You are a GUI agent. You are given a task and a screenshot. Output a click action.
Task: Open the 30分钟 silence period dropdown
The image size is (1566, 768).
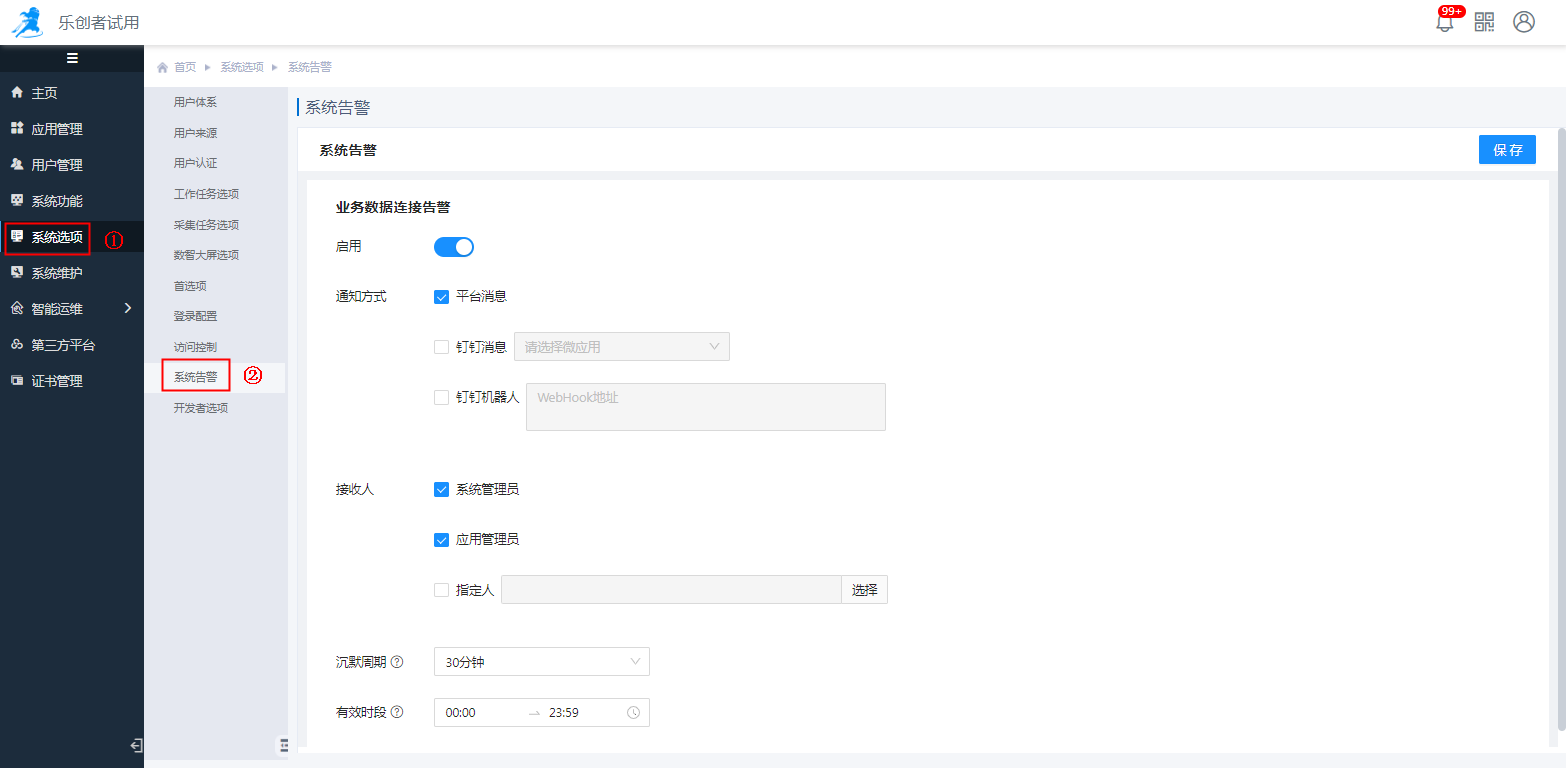tap(541, 662)
